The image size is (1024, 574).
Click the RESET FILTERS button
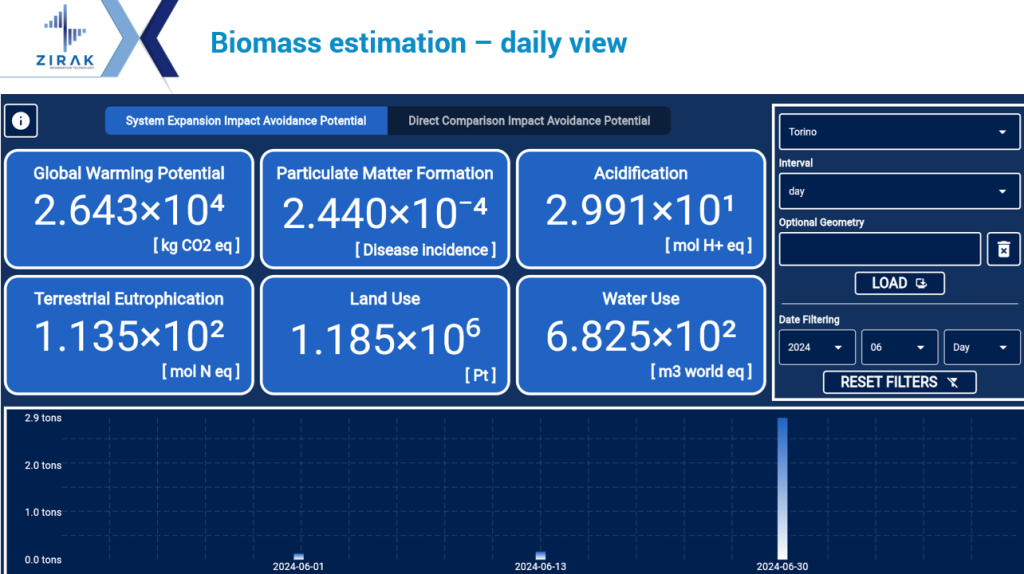pos(899,382)
